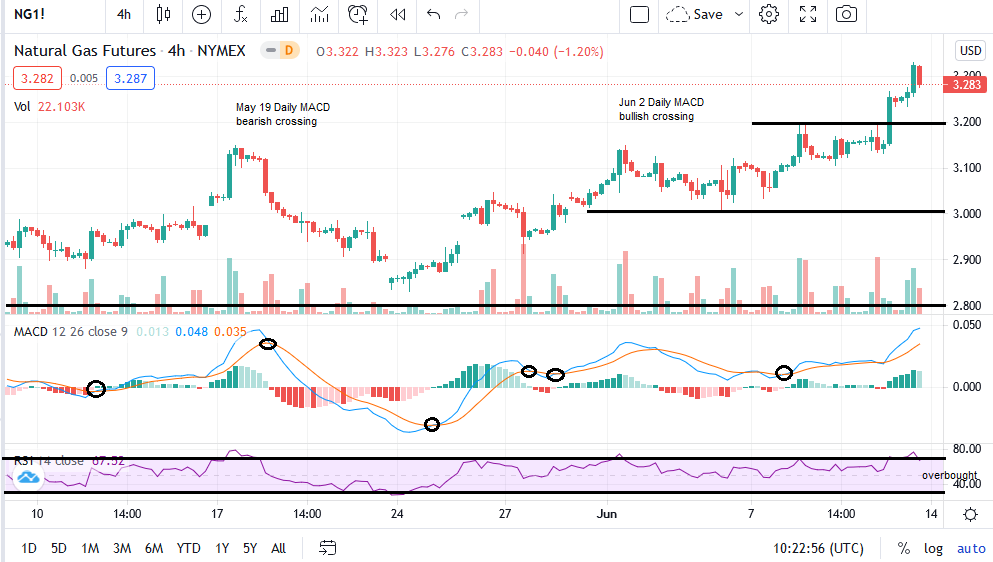
Task: Start bar replay with rewind icon
Action: [x=397, y=14]
